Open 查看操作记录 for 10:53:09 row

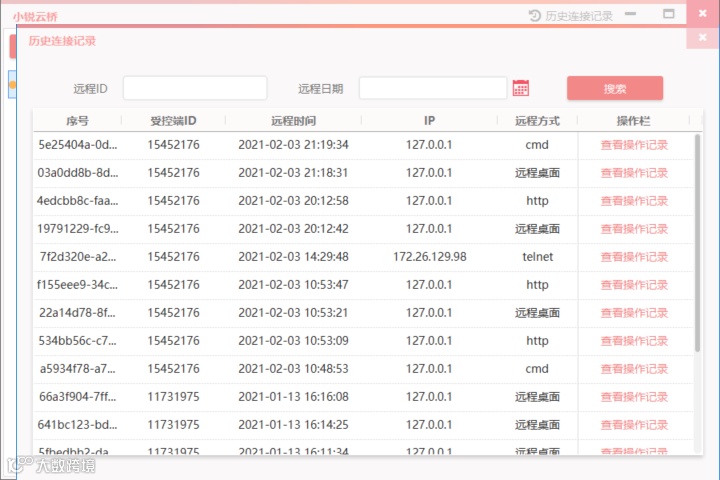pyautogui.click(x=634, y=341)
